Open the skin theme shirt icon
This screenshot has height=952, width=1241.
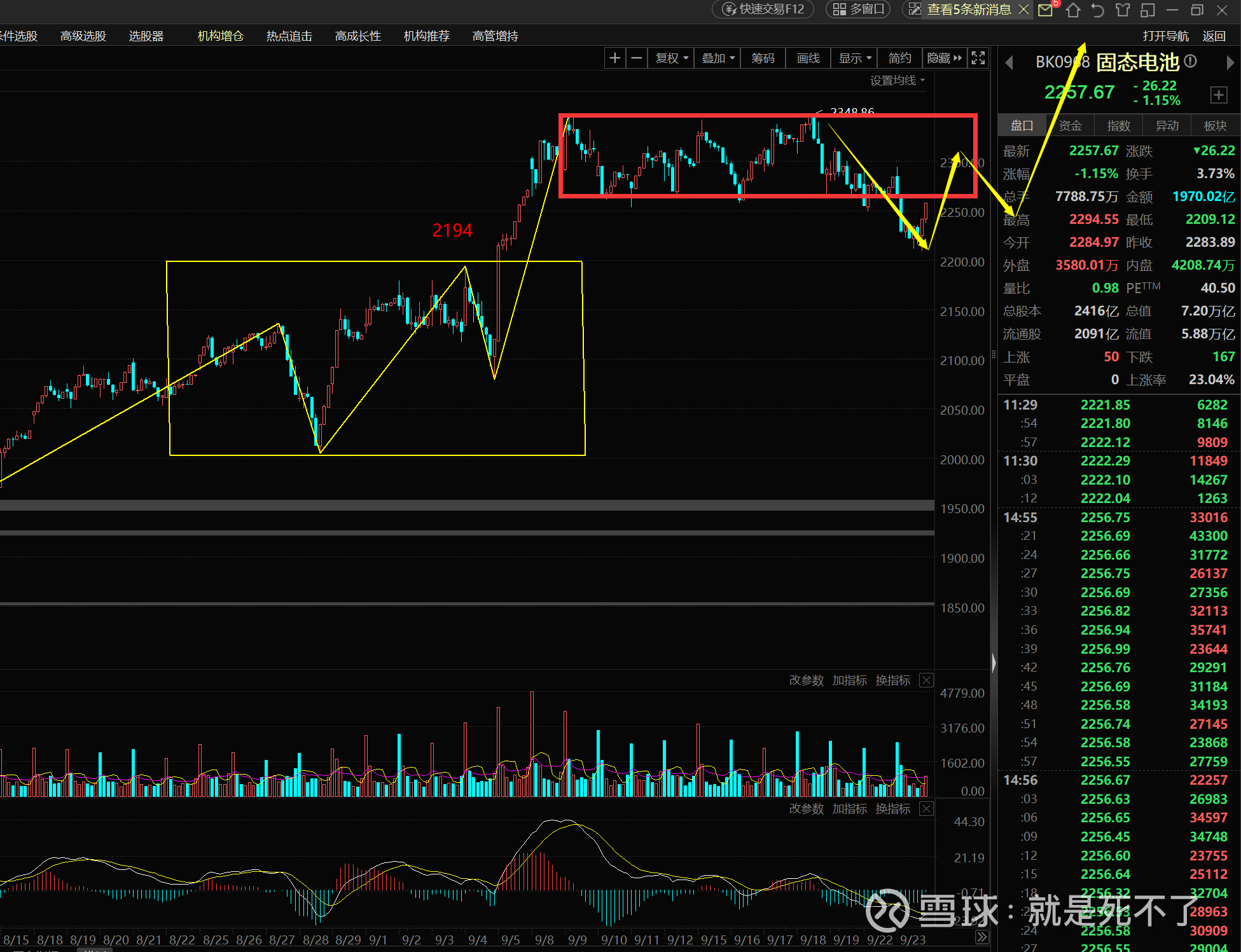tap(1123, 10)
